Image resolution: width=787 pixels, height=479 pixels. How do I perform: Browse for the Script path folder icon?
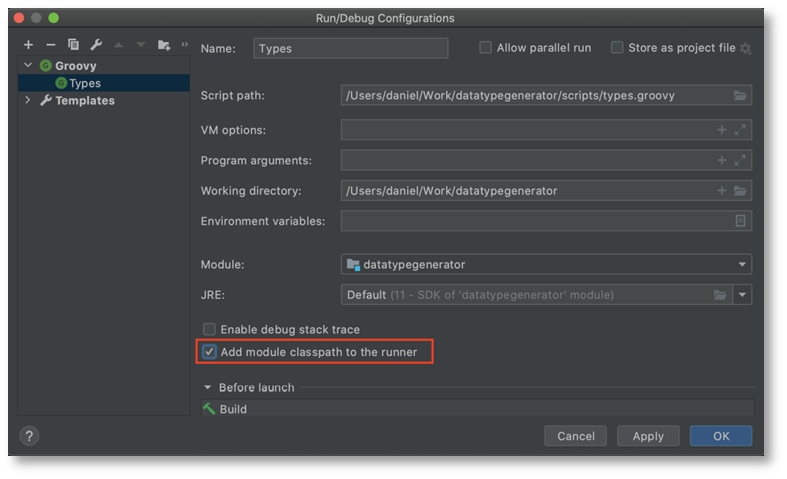[740, 95]
